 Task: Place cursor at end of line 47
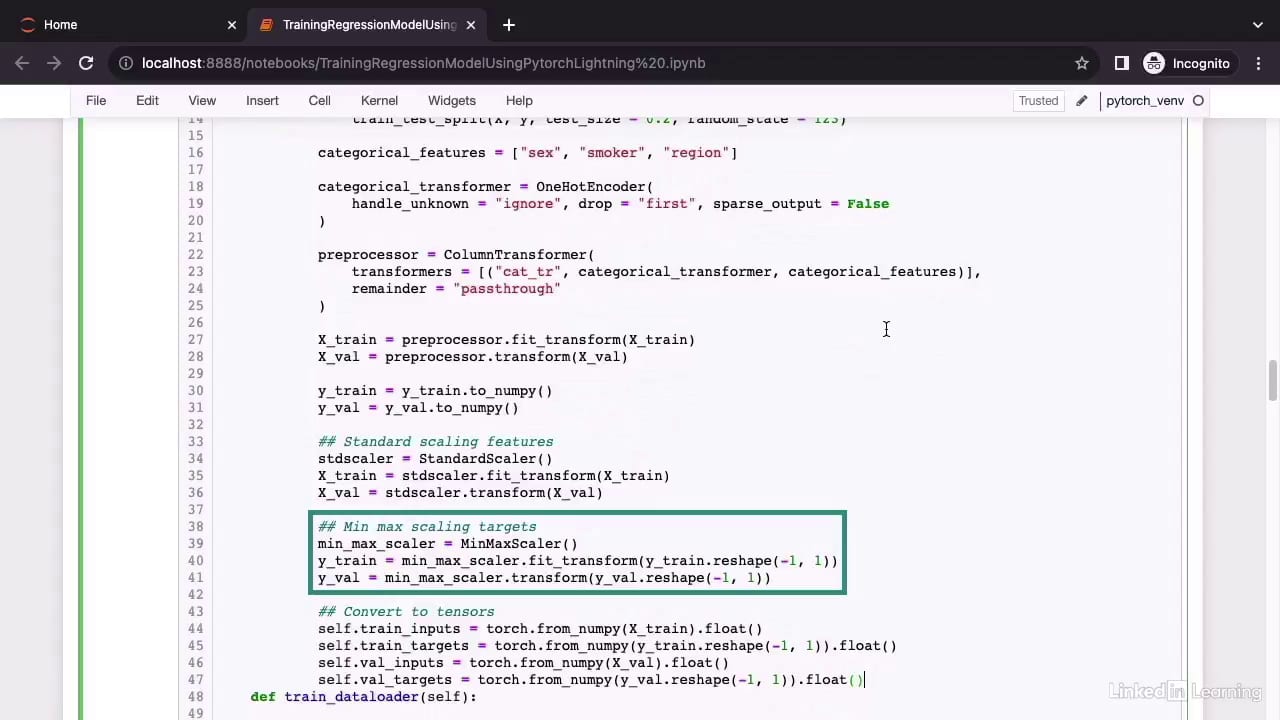tap(864, 680)
